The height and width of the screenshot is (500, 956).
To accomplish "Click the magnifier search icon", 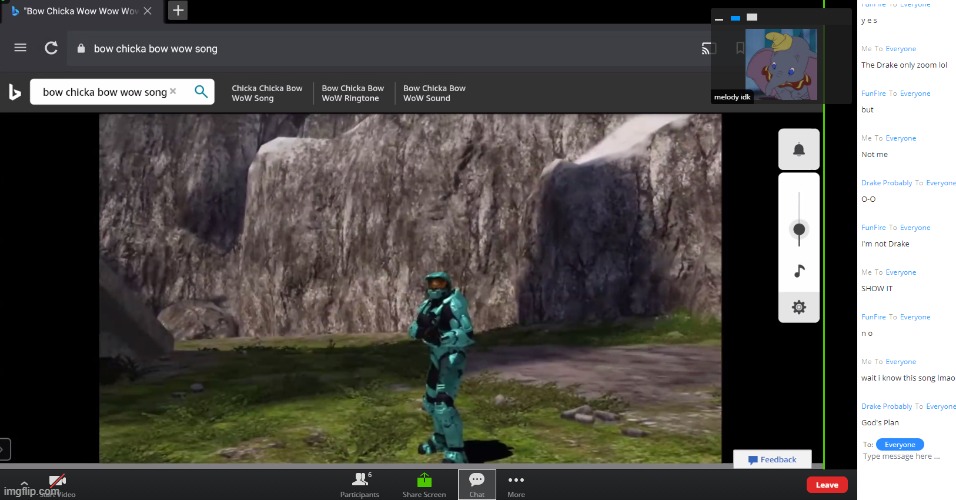I will [201, 92].
